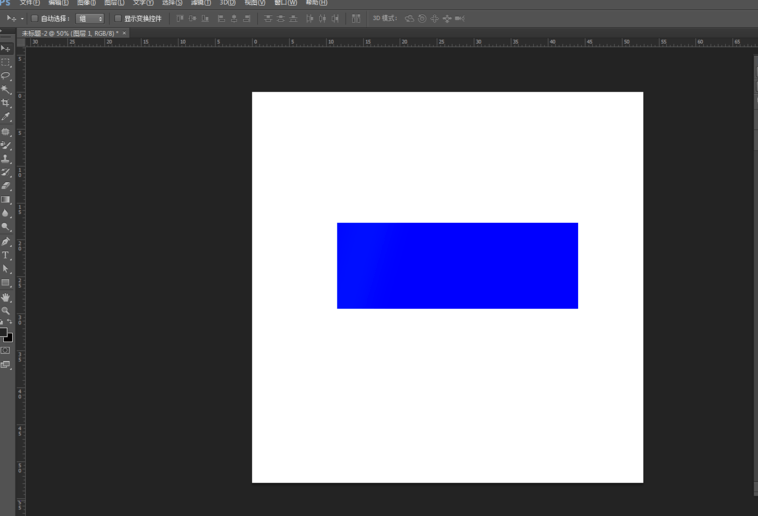Click the Auto-Align Layers button
Screen dimensions: 758x516
pos(356,18)
